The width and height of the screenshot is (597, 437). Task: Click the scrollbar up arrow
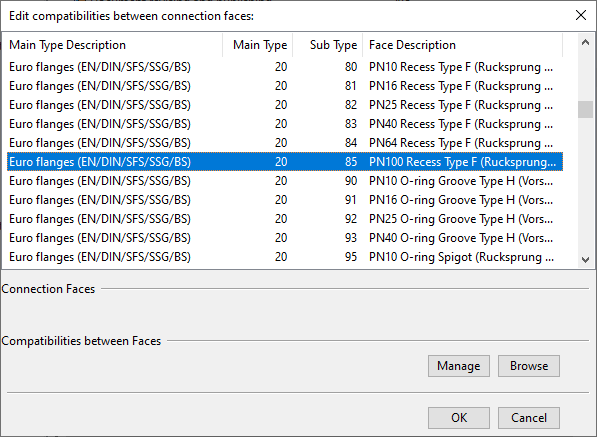tap(585, 43)
